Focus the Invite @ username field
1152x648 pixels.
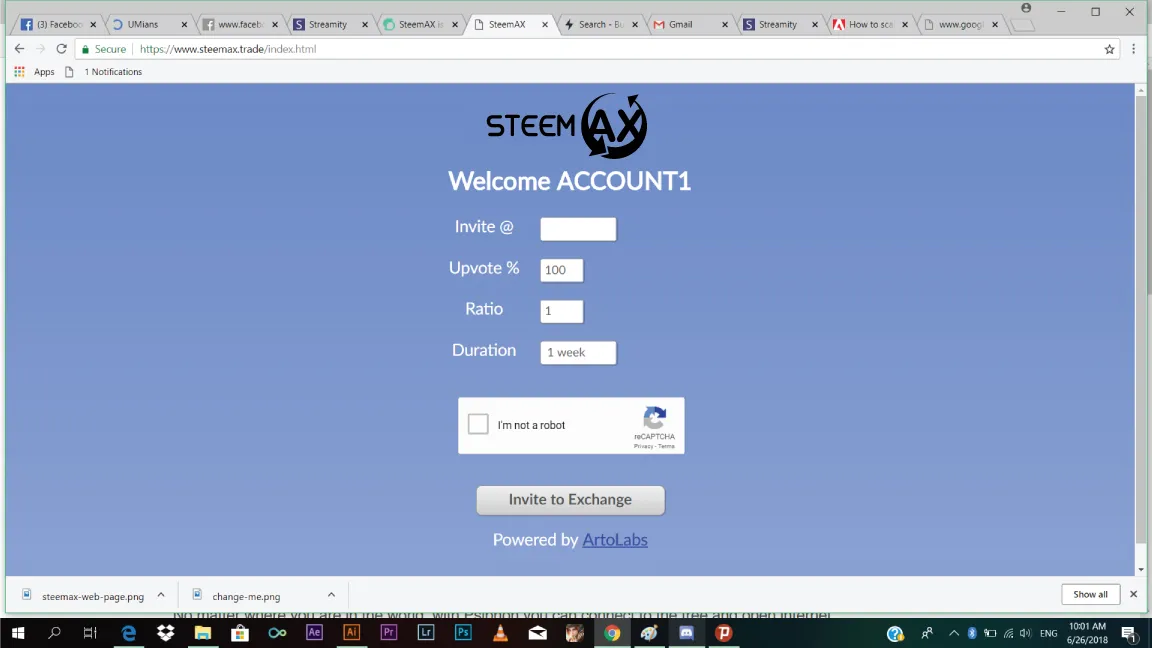578,228
